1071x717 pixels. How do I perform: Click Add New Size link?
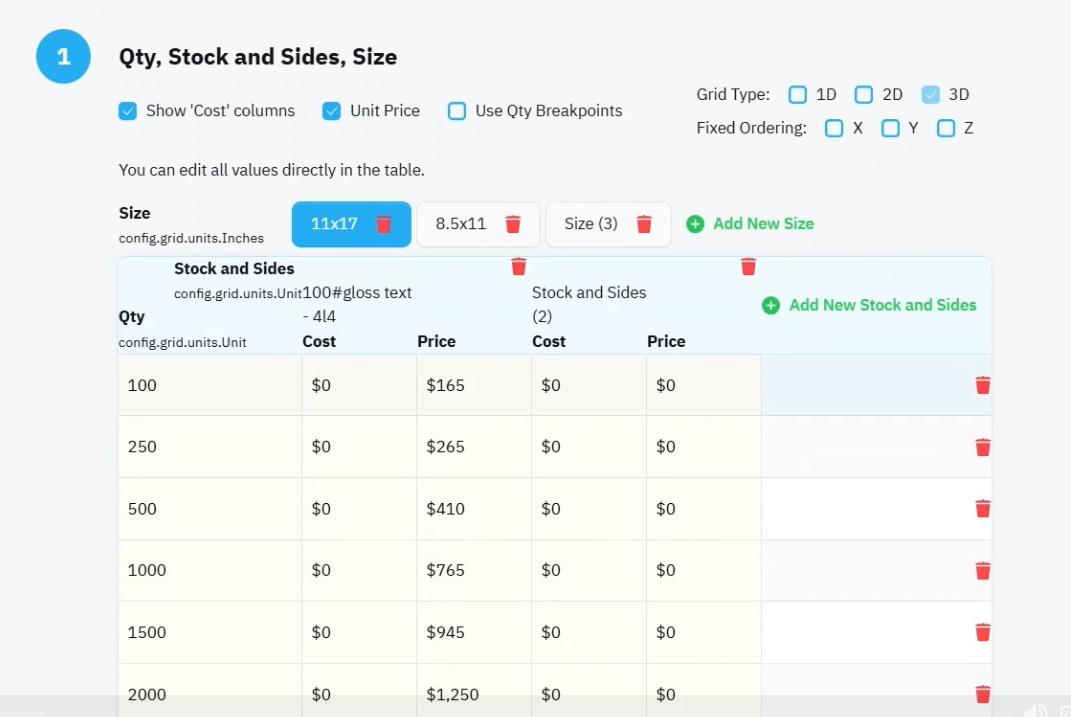pos(763,224)
